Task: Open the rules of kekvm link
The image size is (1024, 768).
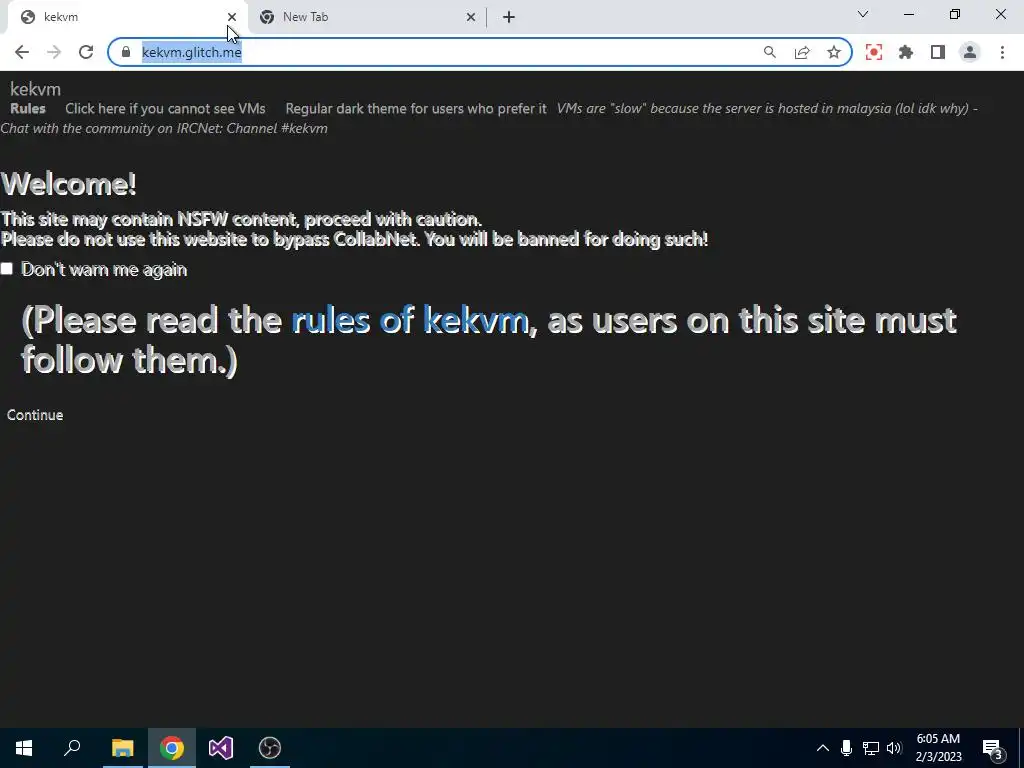Action: coord(410,320)
